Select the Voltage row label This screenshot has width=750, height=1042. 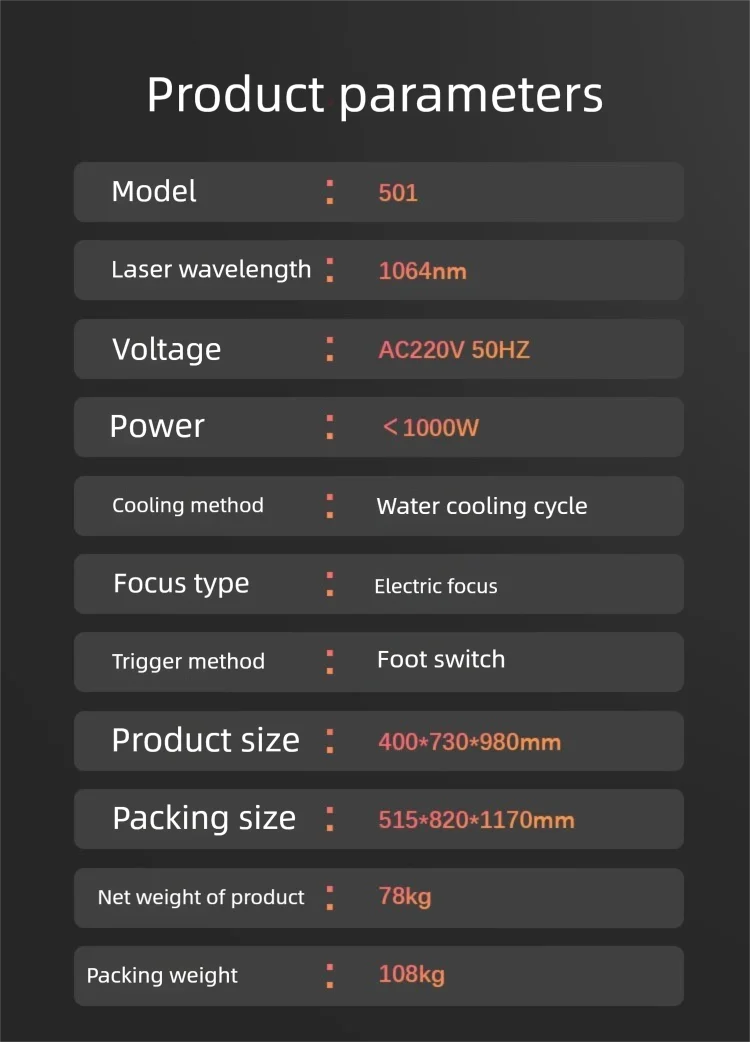pos(167,350)
